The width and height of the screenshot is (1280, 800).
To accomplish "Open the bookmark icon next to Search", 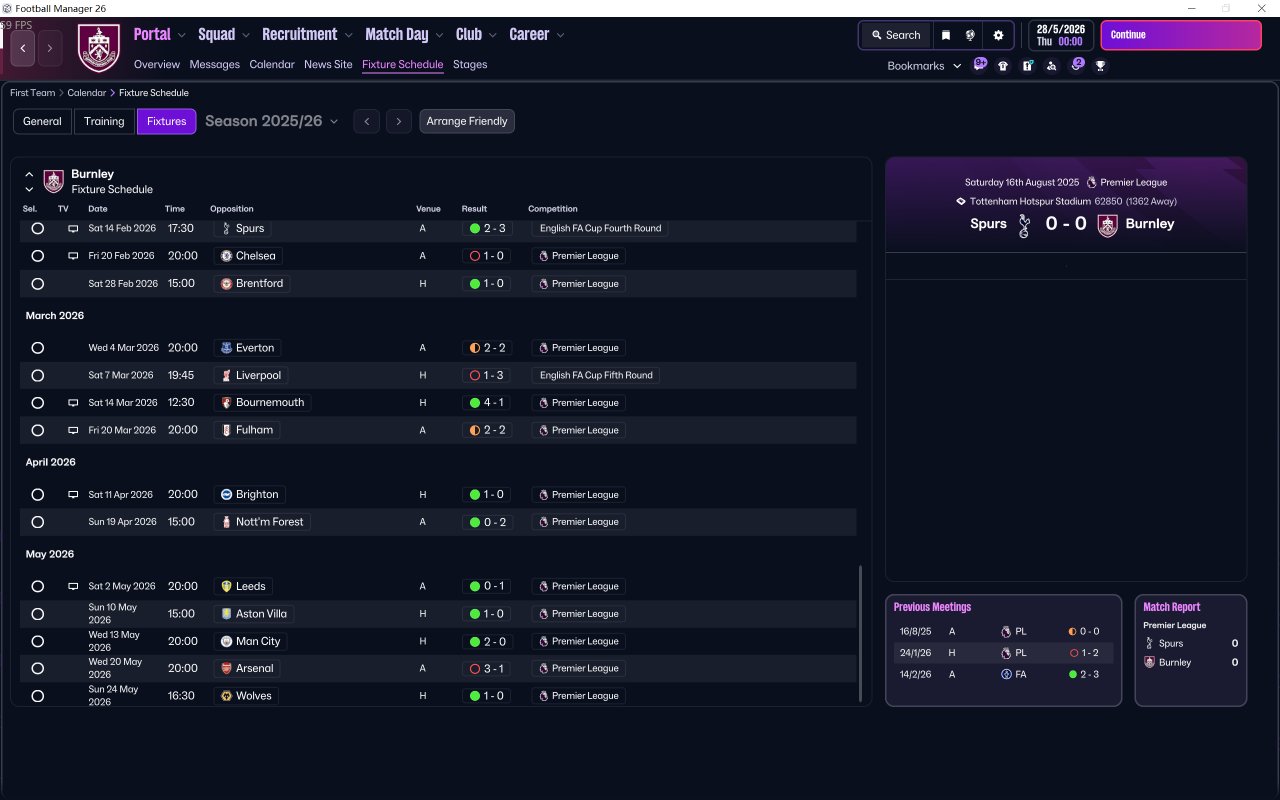I will 946,35.
